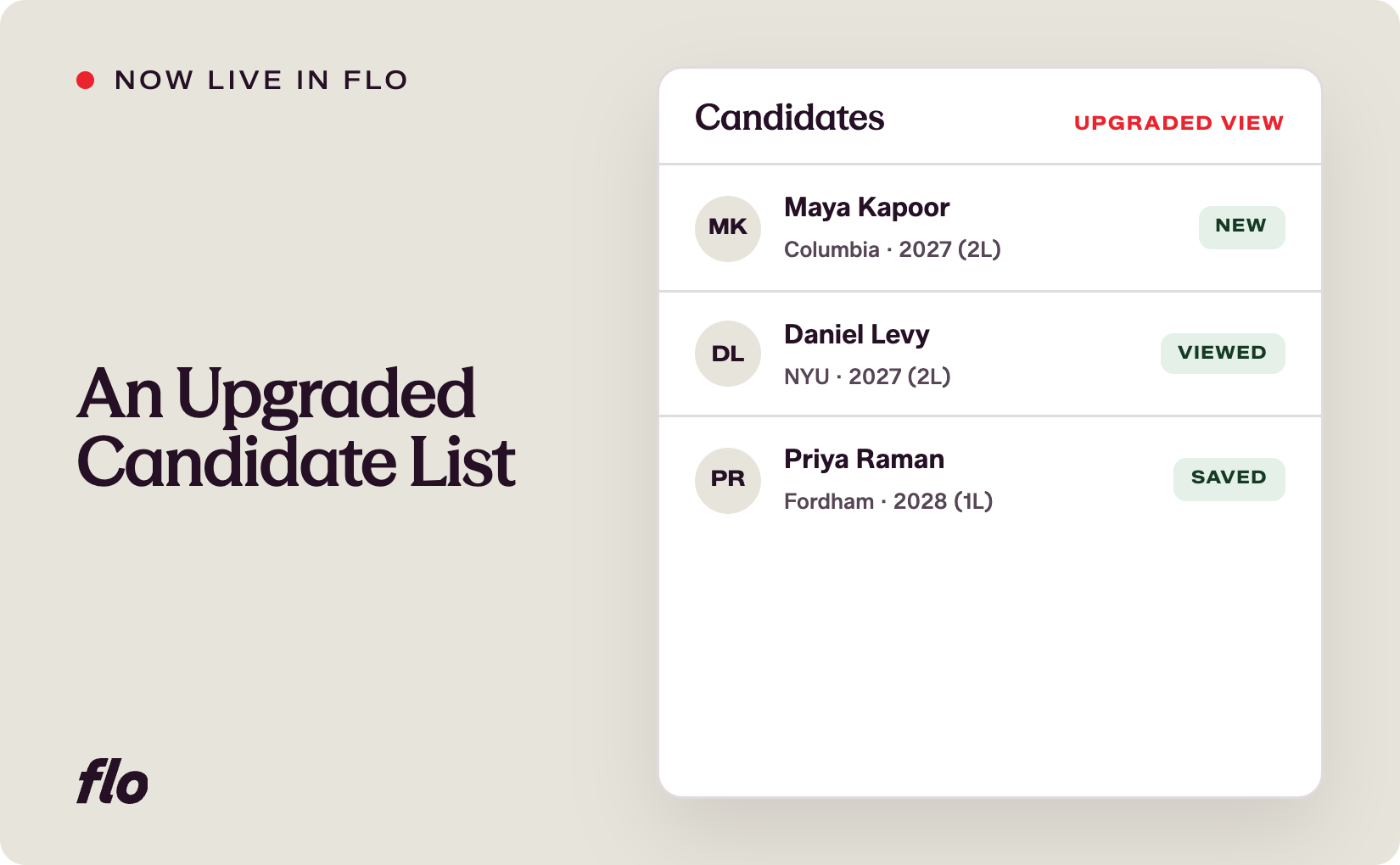The height and width of the screenshot is (865, 1400).
Task: Click the Candidates panel heading
Action: (x=789, y=118)
